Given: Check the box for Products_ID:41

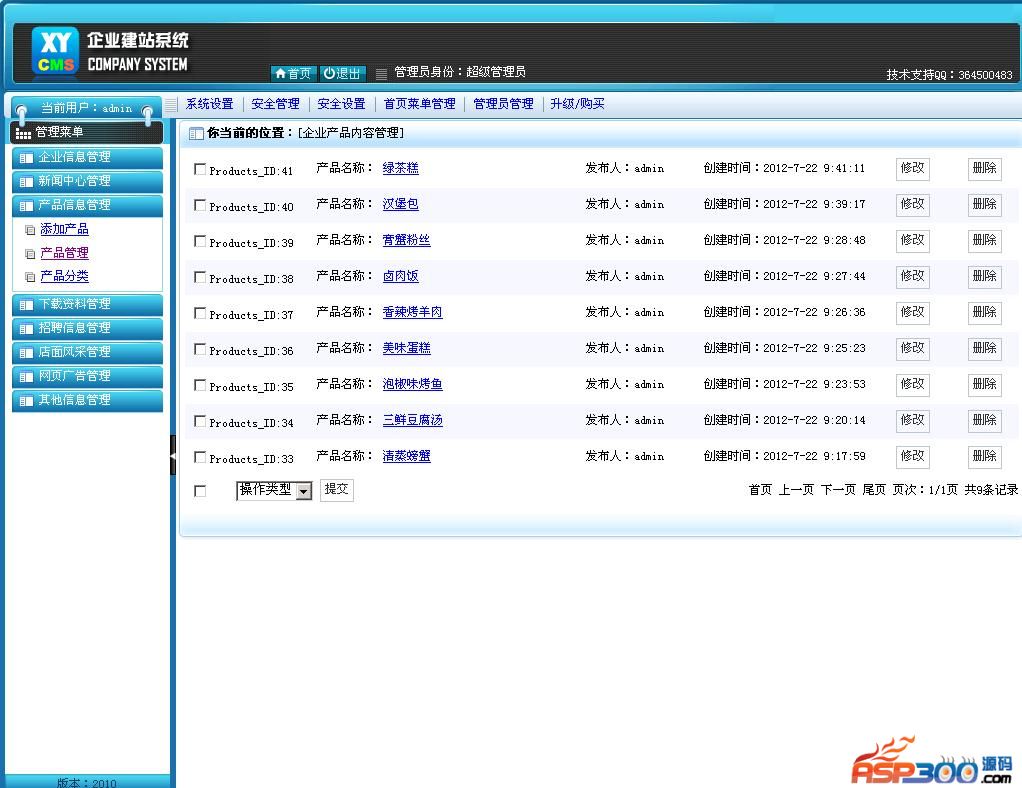Looking at the screenshot, I should 200,169.
